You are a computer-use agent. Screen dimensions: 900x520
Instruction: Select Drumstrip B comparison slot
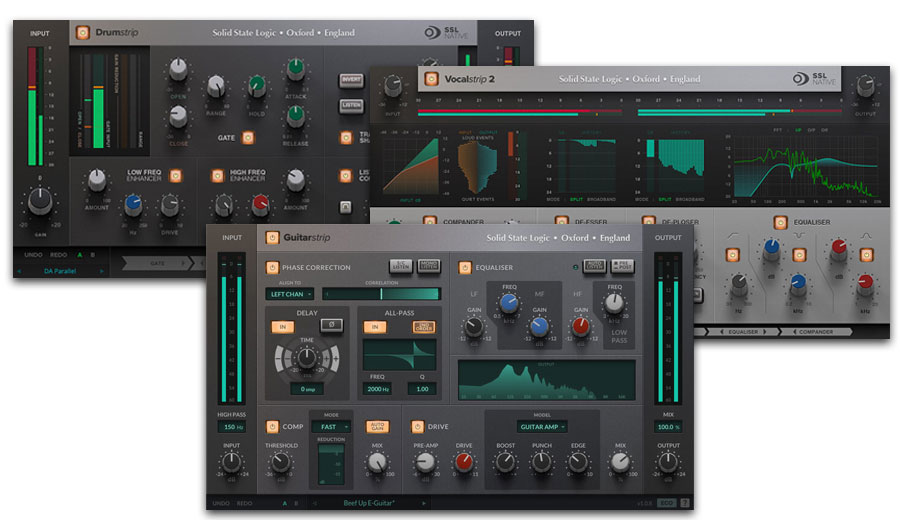click(x=92, y=255)
